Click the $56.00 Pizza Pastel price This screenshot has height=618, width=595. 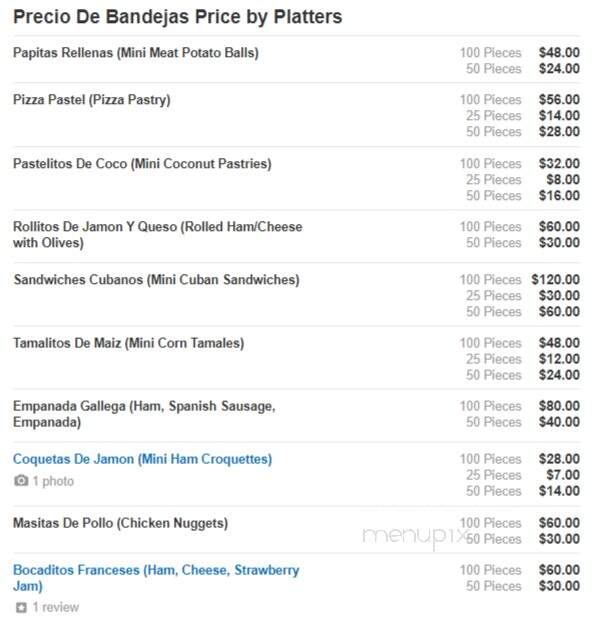(x=559, y=99)
